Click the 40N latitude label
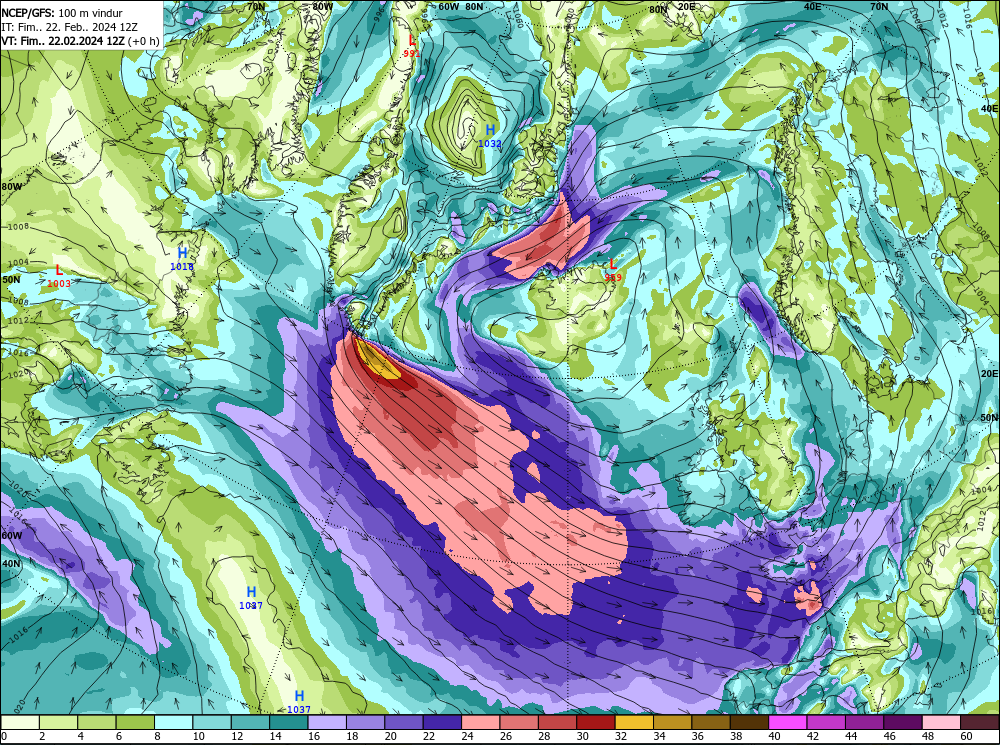This screenshot has height=745, width=1000. 11,564
